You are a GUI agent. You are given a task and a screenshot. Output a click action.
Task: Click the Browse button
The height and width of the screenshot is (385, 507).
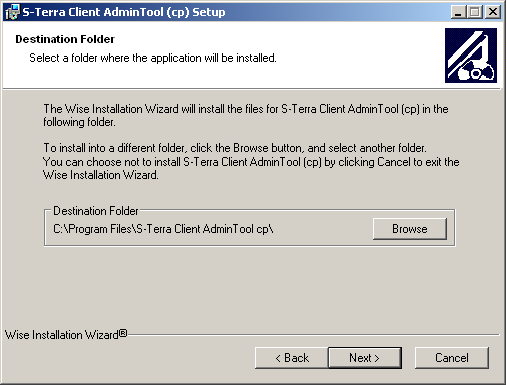click(x=410, y=229)
